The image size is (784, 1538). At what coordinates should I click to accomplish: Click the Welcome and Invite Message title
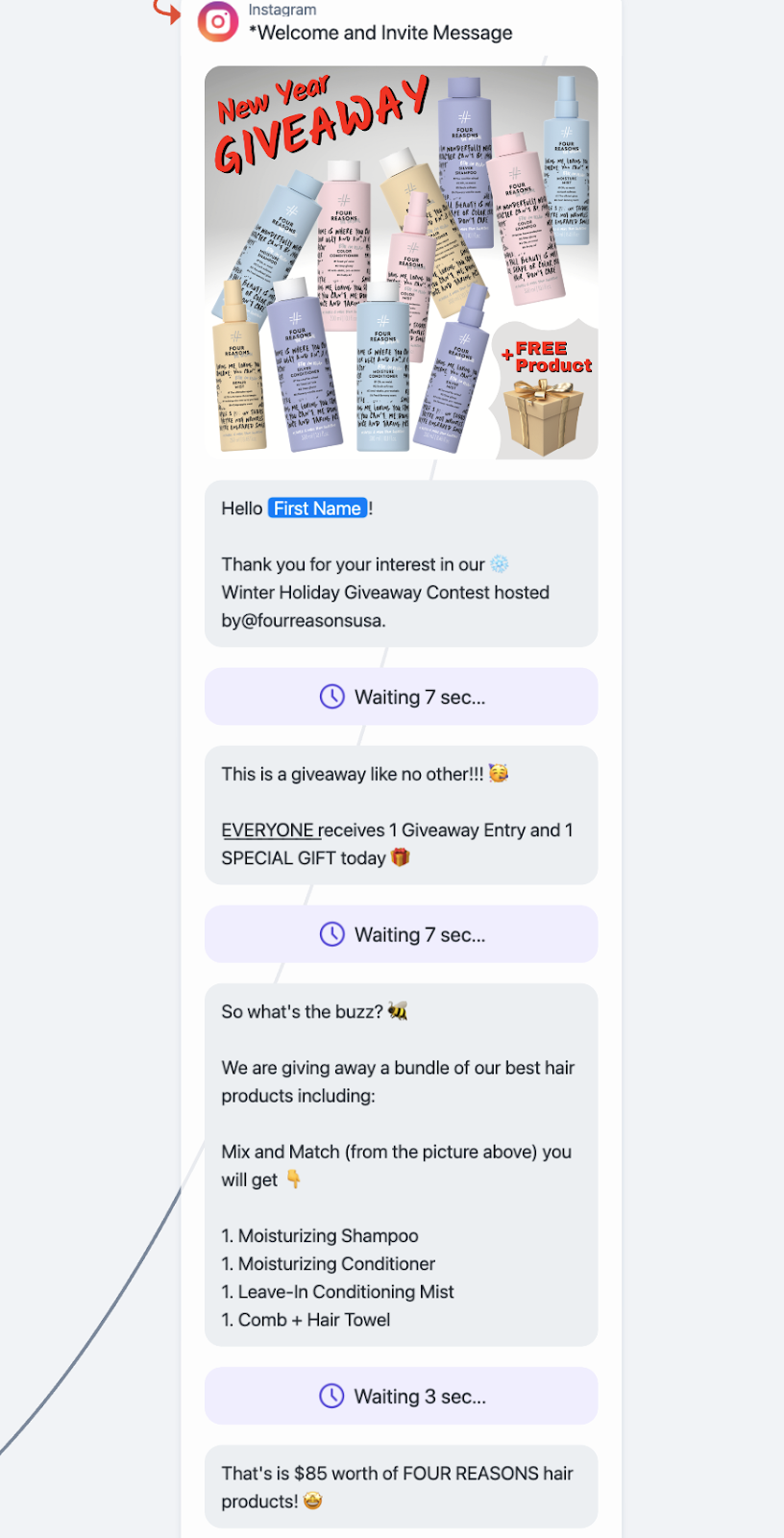click(380, 33)
